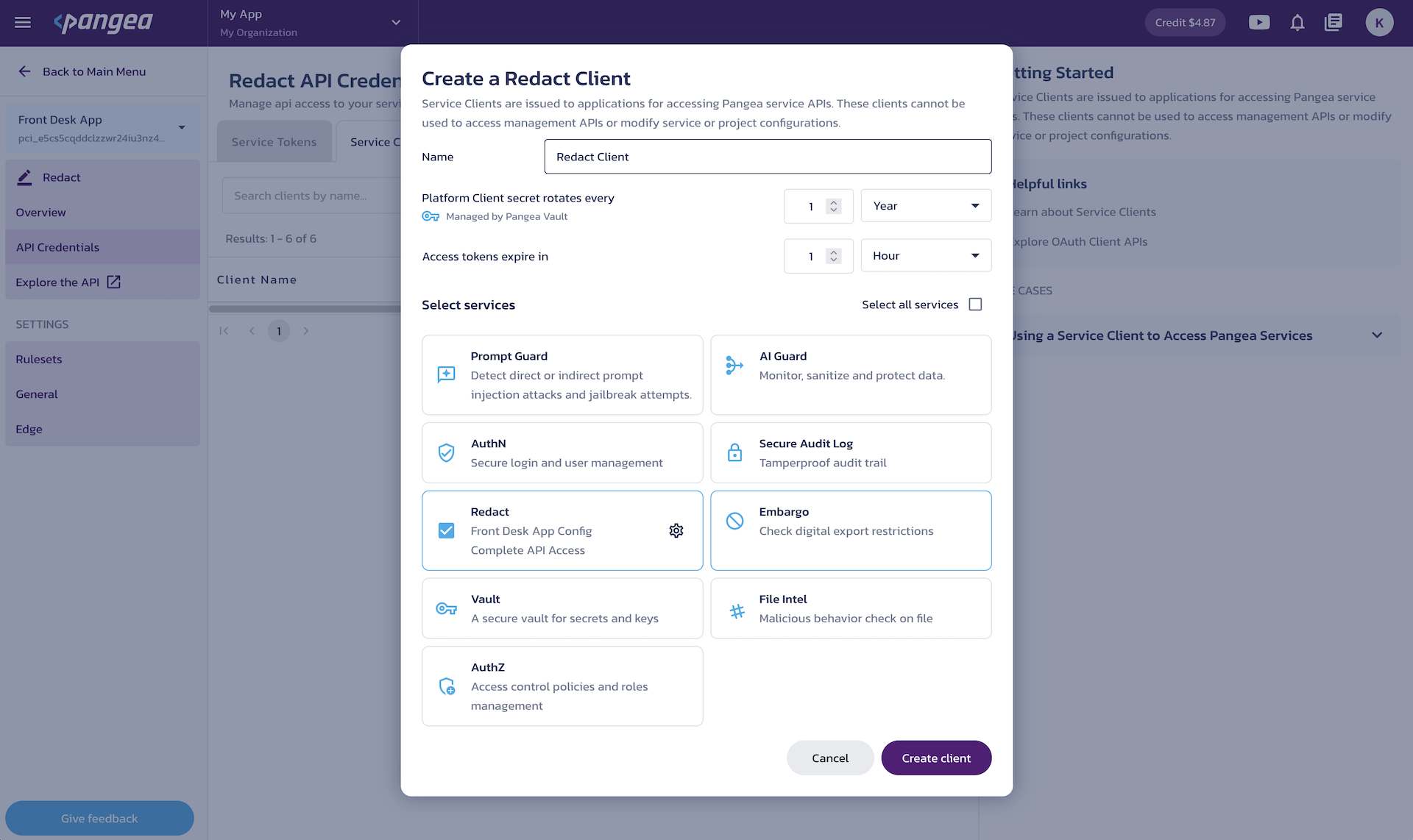
Task: Click the Client Name column header
Action: (257, 280)
